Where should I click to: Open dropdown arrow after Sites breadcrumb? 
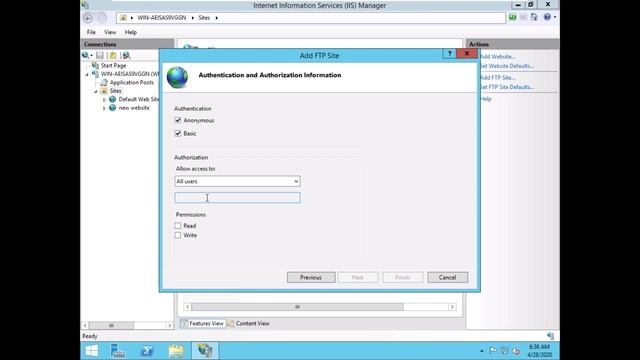[x=217, y=18]
